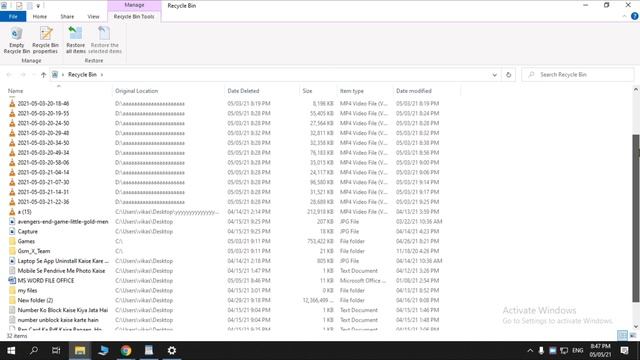This screenshot has height=360, width=640.
Task: Click the Forward navigation arrow
Action: pyautogui.click(x=23, y=75)
